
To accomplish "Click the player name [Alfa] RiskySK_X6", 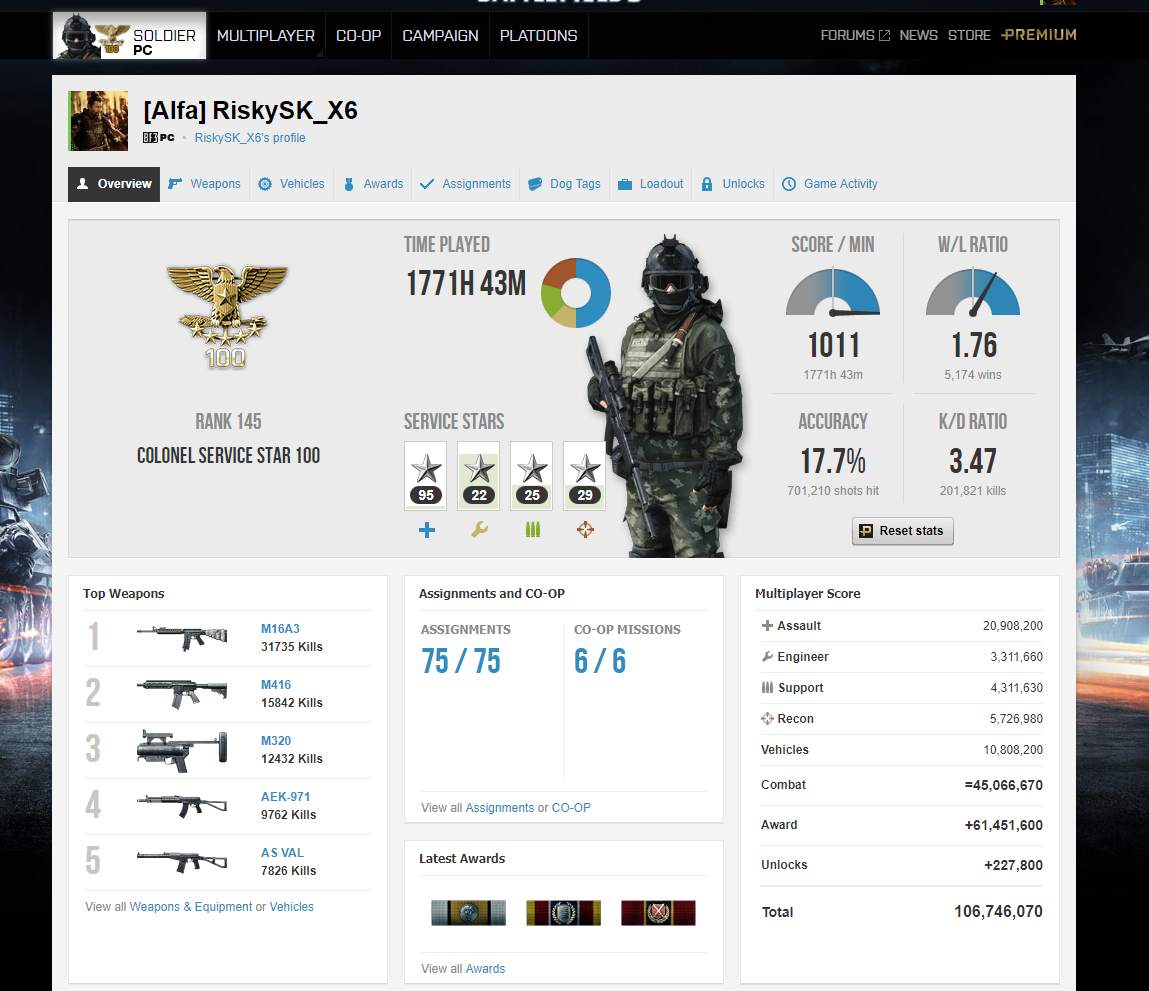I will (251, 111).
